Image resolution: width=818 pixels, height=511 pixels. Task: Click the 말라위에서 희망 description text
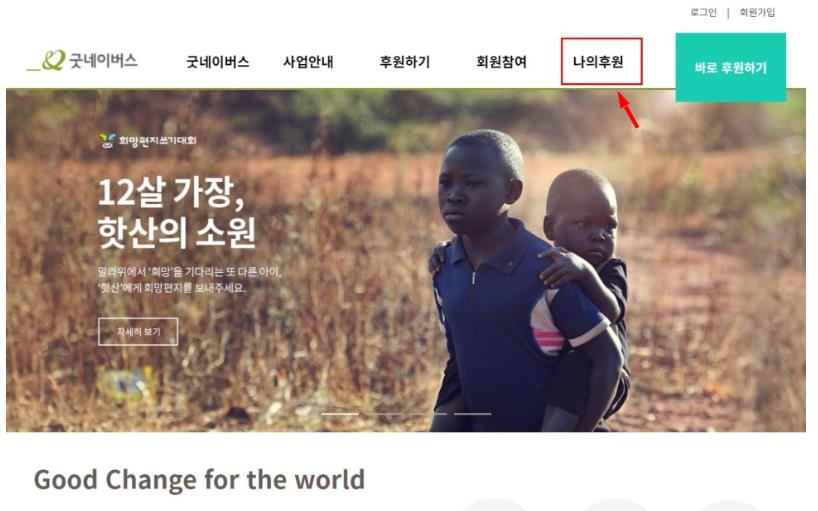[x=189, y=280]
